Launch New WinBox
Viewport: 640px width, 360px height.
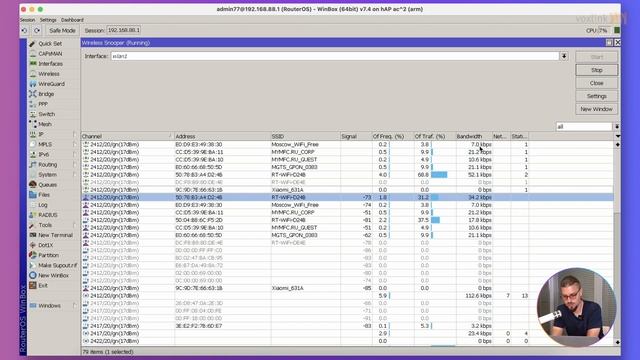tap(53, 275)
